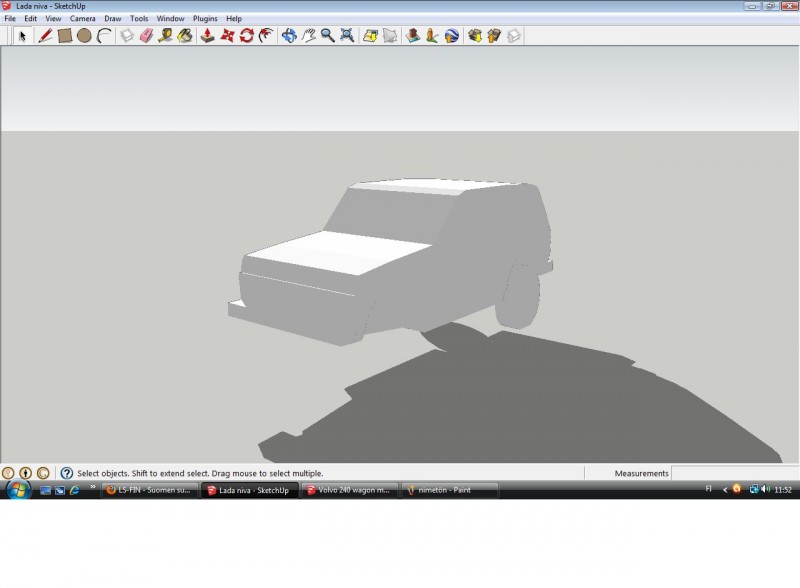The height and width of the screenshot is (588, 800).
Task: Select the arrow Select tool
Action: [x=22, y=36]
